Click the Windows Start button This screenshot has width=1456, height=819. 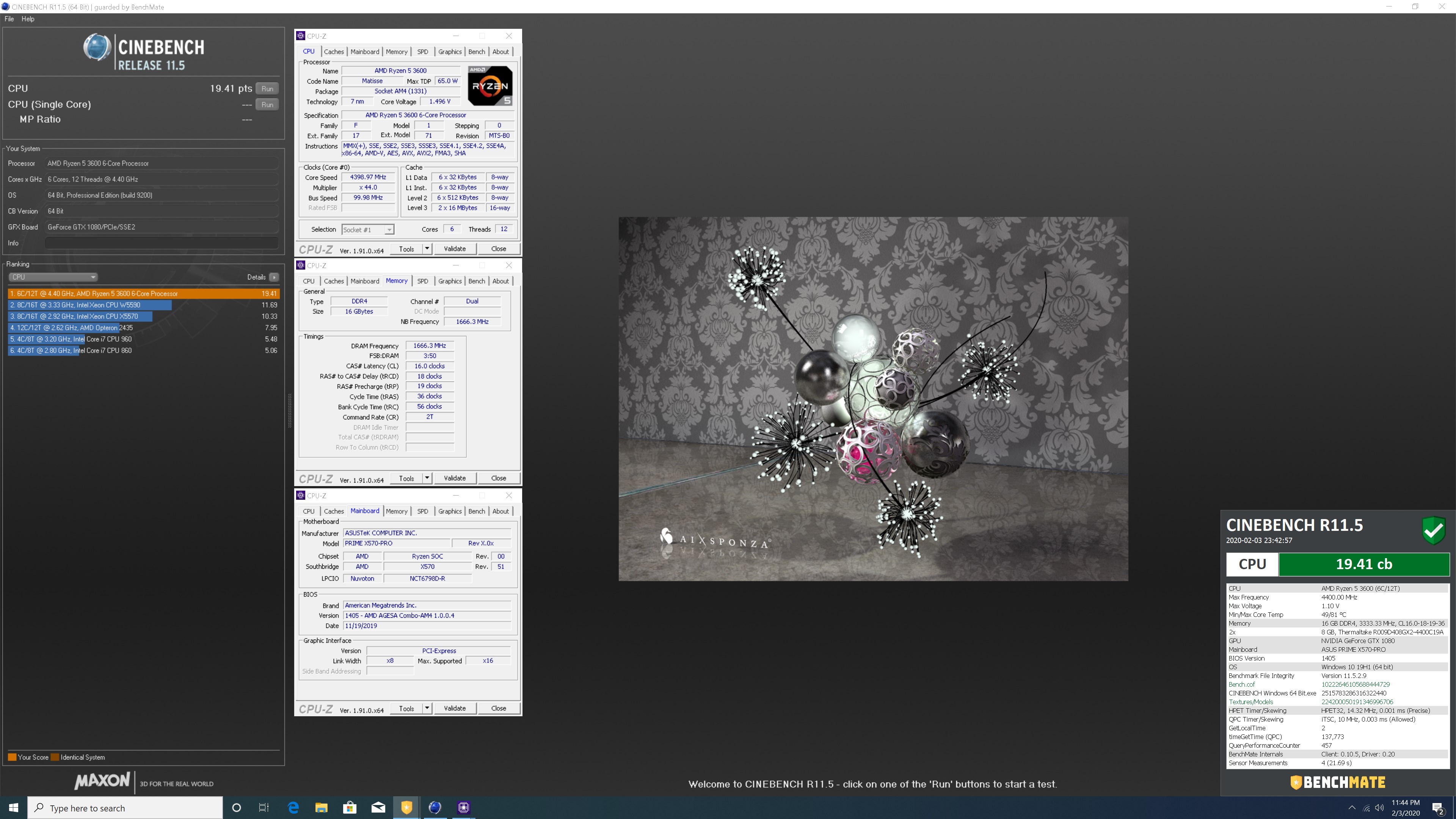tap(14, 808)
